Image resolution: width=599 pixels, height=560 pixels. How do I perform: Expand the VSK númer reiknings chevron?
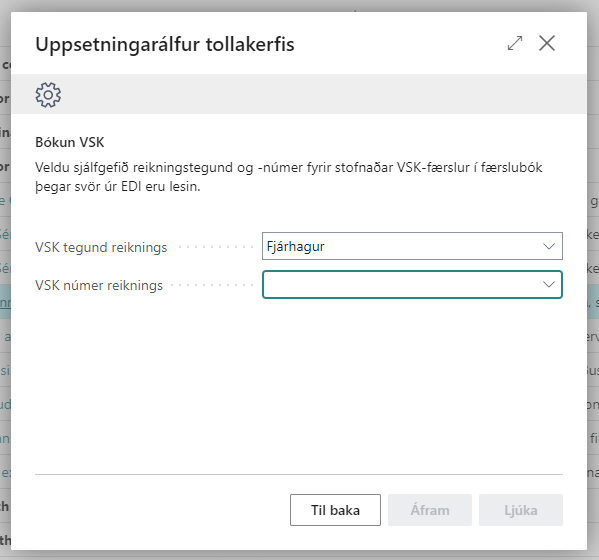coord(549,285)
